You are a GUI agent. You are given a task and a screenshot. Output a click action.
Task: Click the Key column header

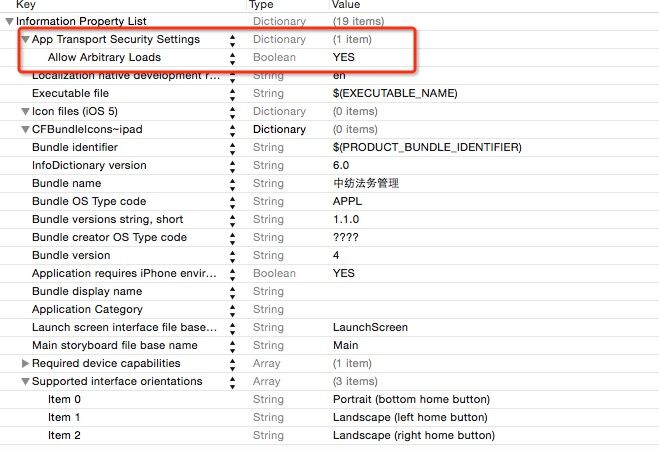(26, 5)
